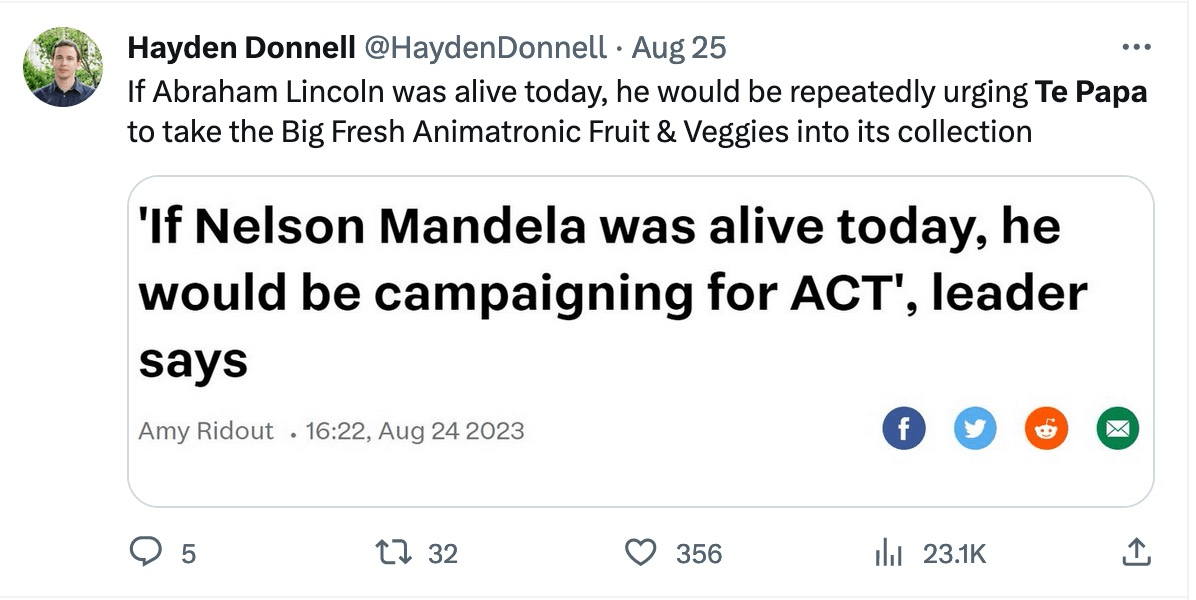
Task: Open the three-dot more options menu
Action: click(1135, 47)
